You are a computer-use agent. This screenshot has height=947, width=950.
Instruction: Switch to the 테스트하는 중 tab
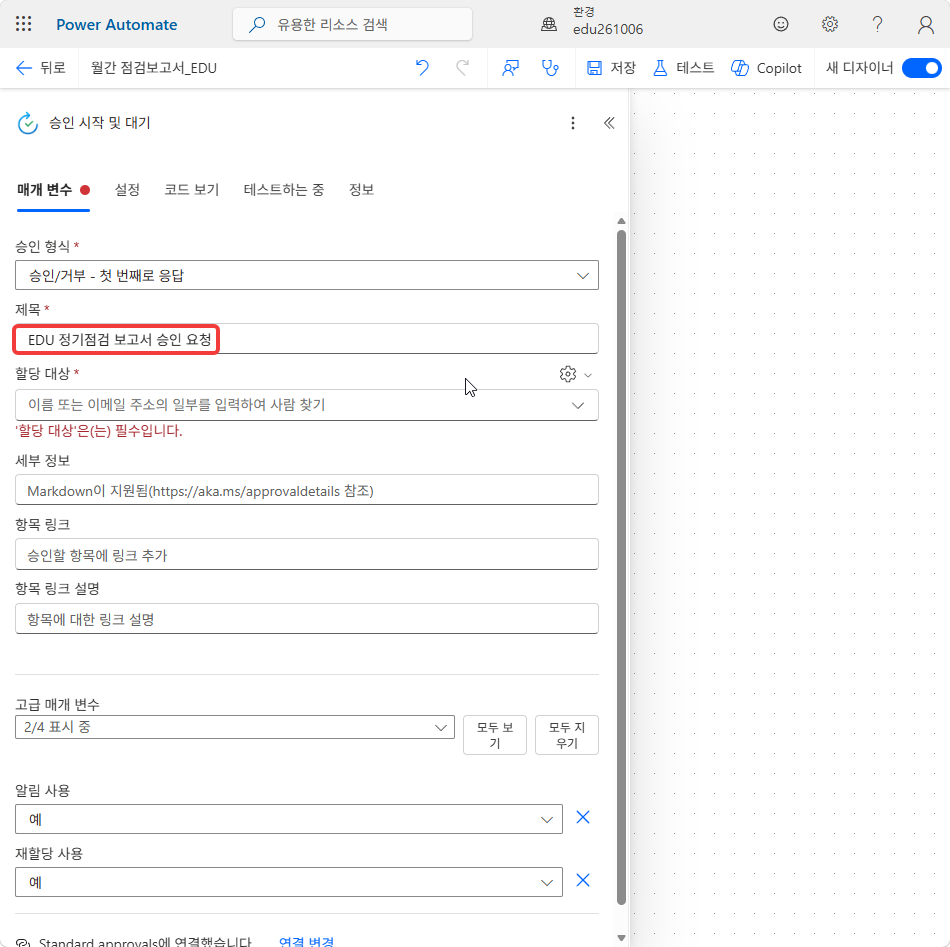284,190
